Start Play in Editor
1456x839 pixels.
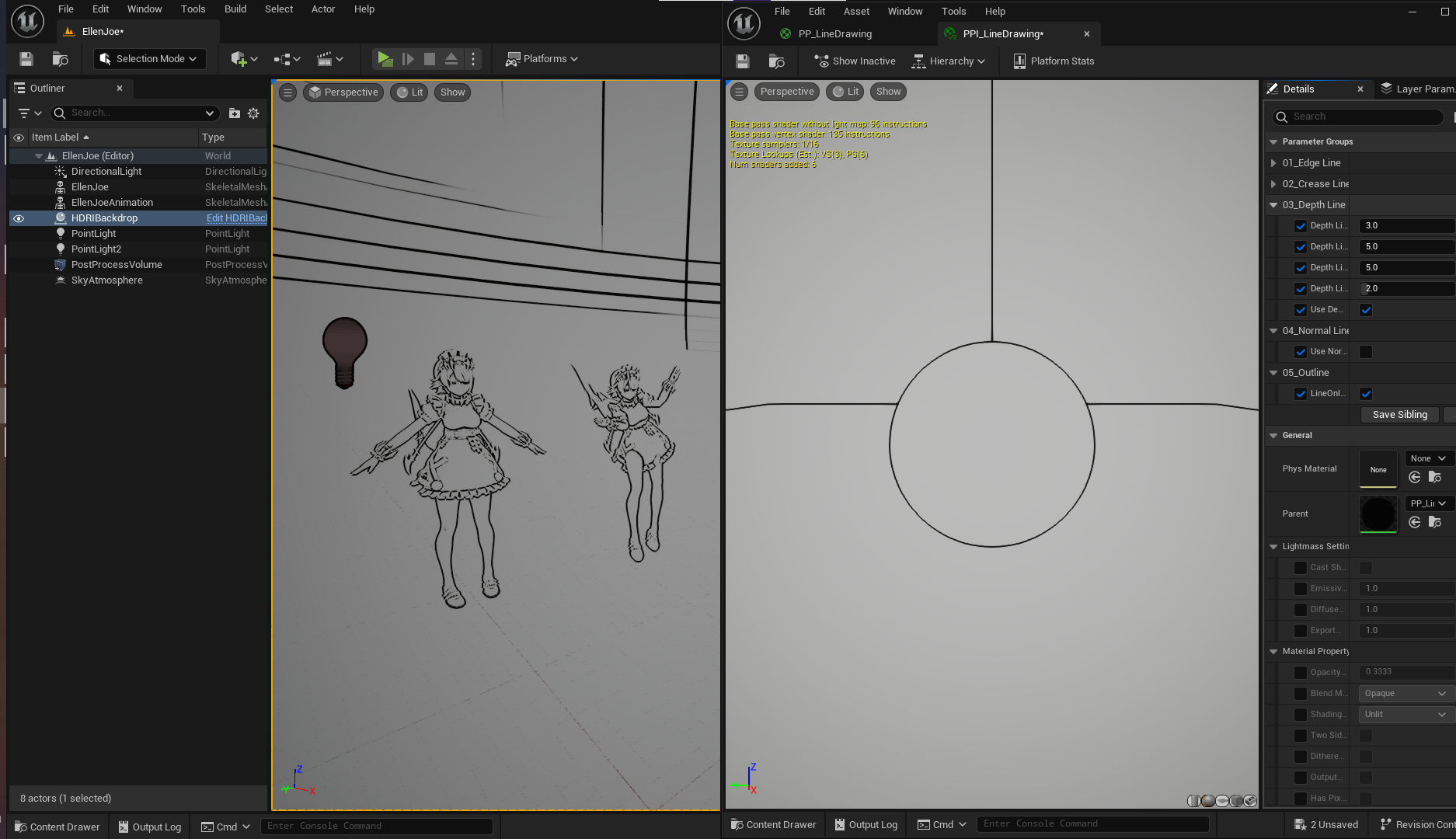tap(385, 59)
